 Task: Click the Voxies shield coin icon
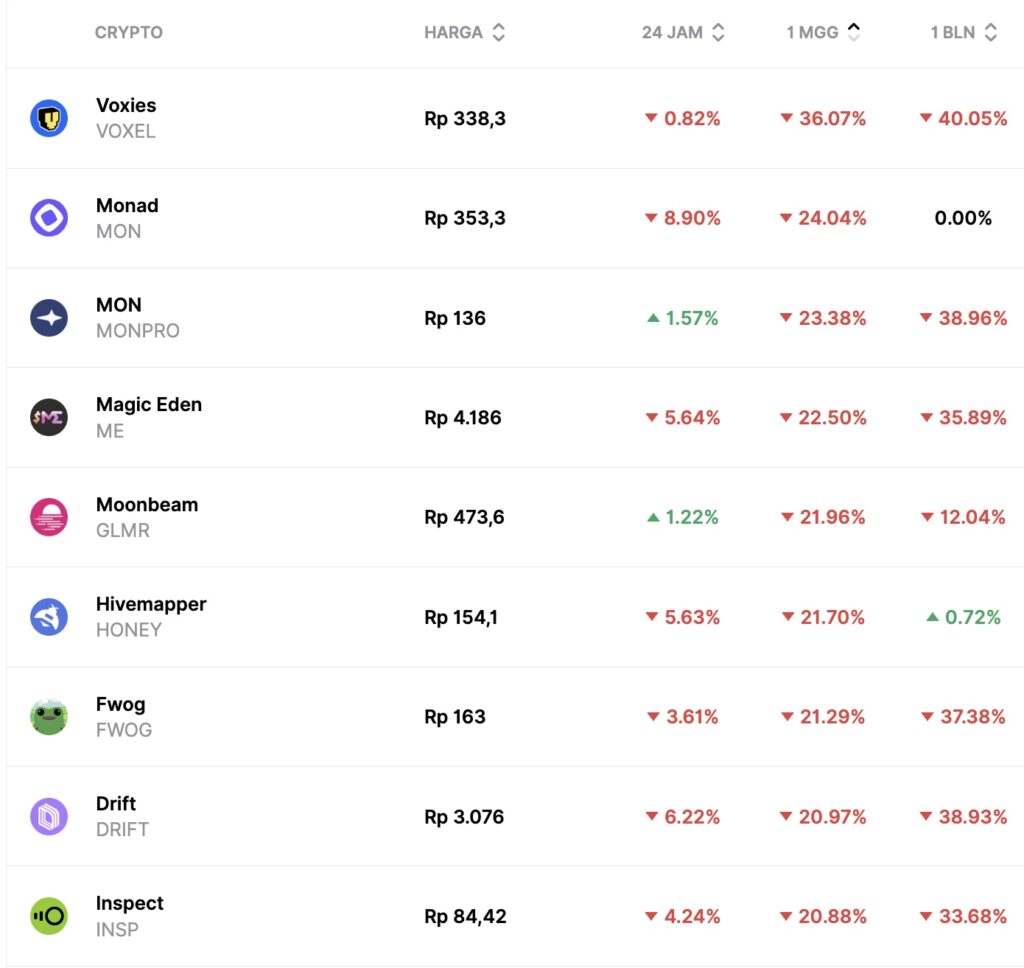coord(49,118)
